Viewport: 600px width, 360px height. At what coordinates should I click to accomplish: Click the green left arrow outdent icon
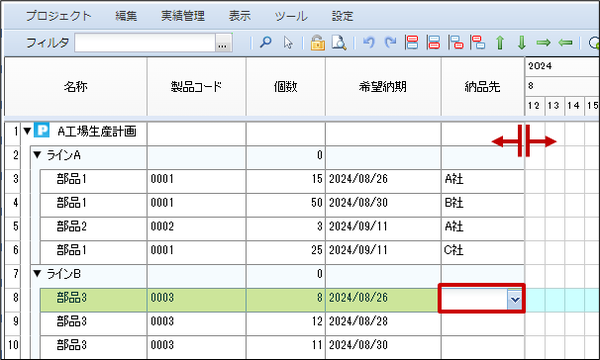(x=565, y=42)
